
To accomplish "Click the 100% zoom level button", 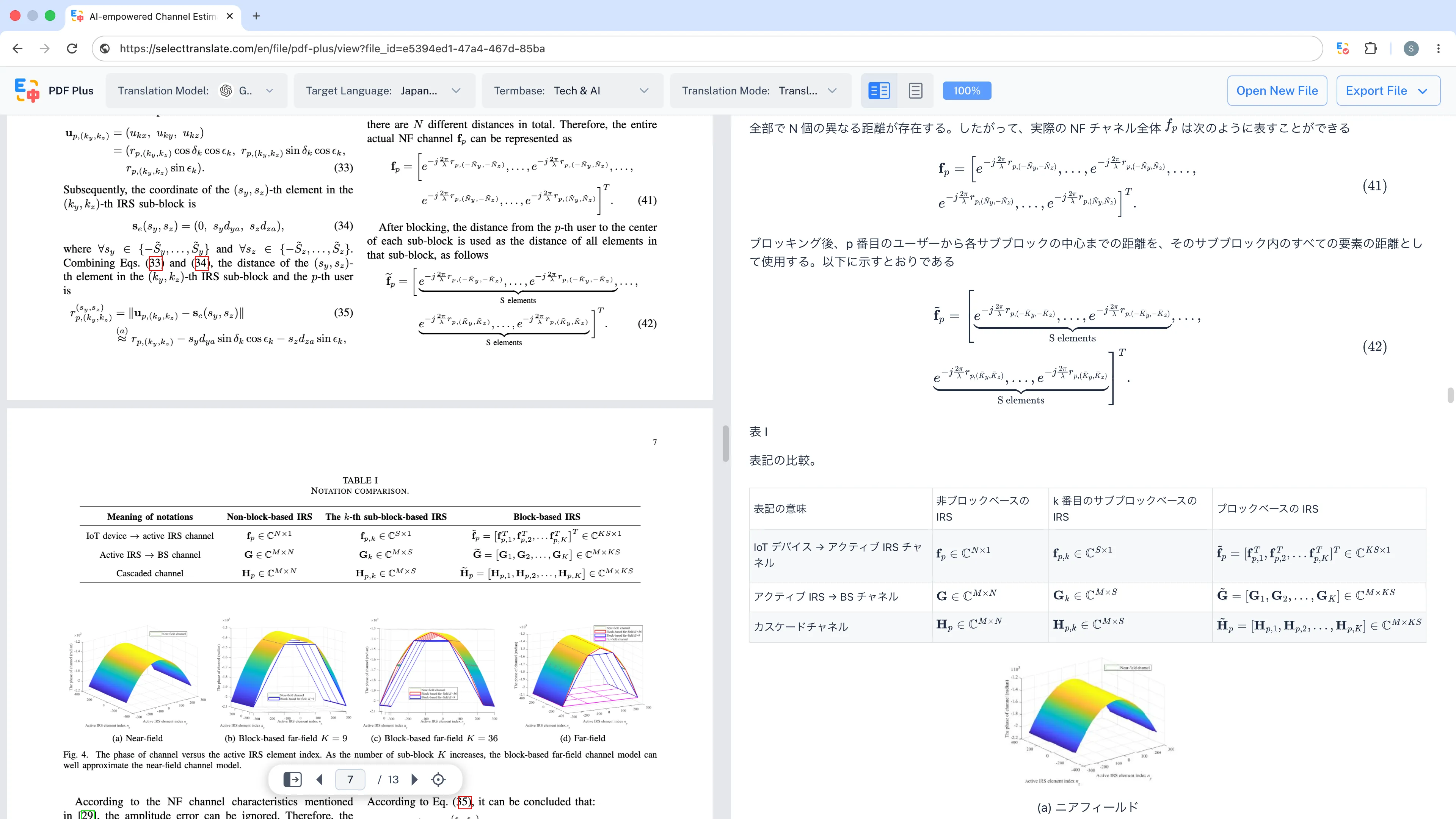I will click(966, 91).
